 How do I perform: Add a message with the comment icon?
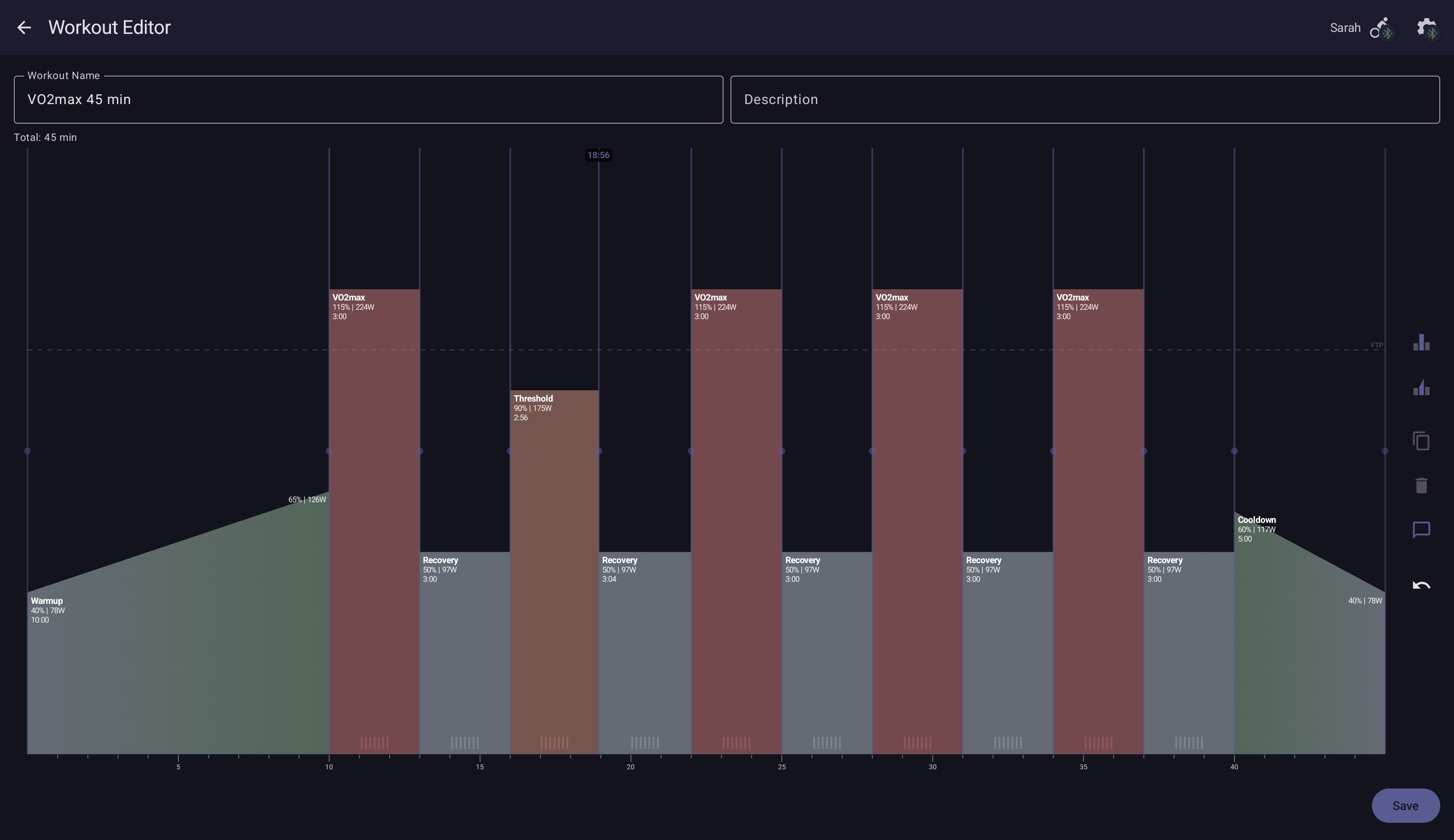(1421, 530)
